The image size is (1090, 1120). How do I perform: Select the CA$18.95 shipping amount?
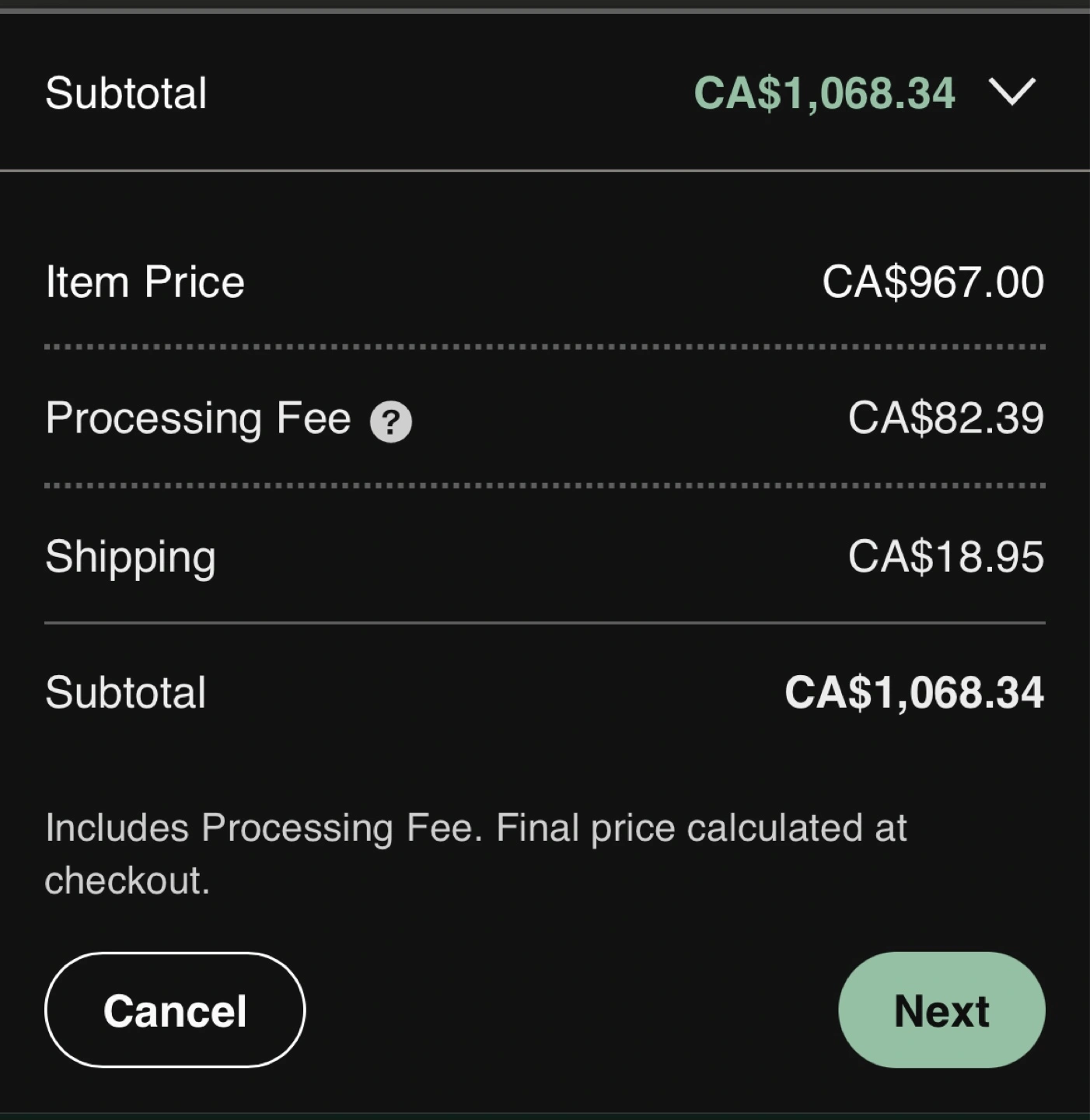(945, 557)
